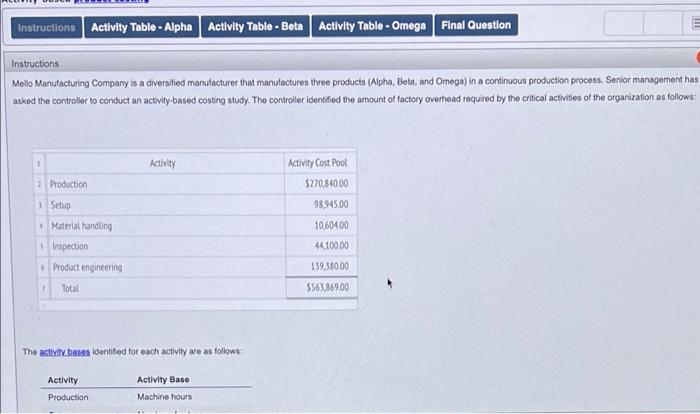Switch to Activity Table - Omega tab
This screenshot has height=414, width=700.
pos(372,26)
